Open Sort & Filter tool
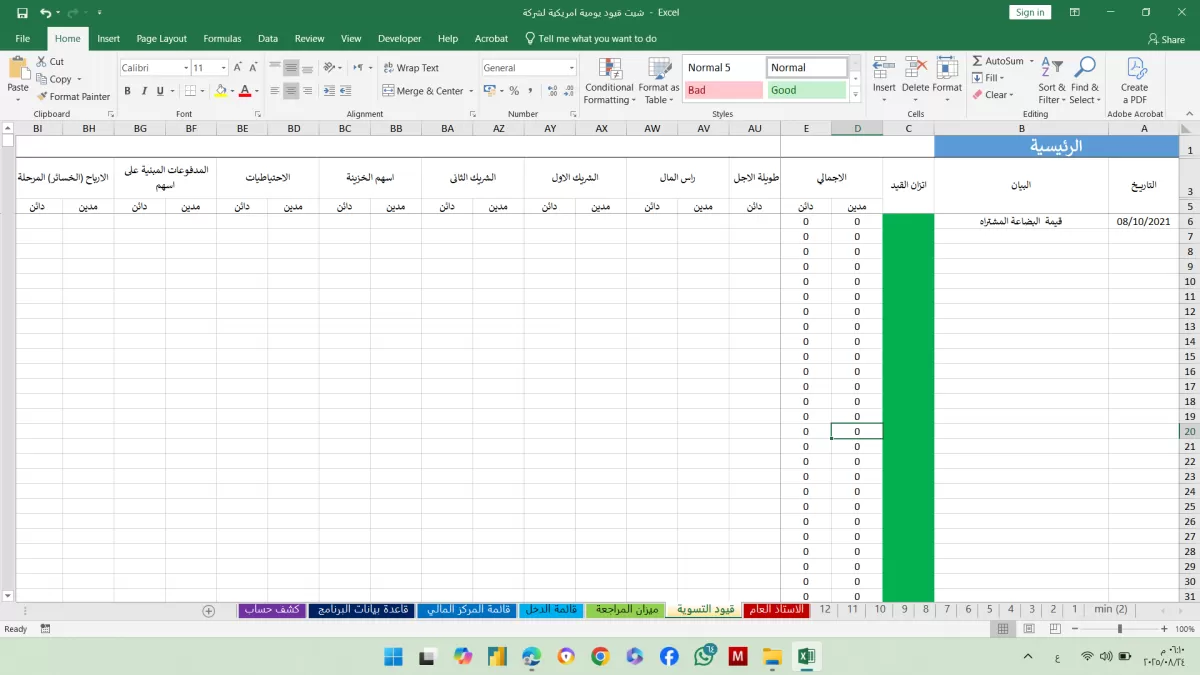 [1052, 69]
